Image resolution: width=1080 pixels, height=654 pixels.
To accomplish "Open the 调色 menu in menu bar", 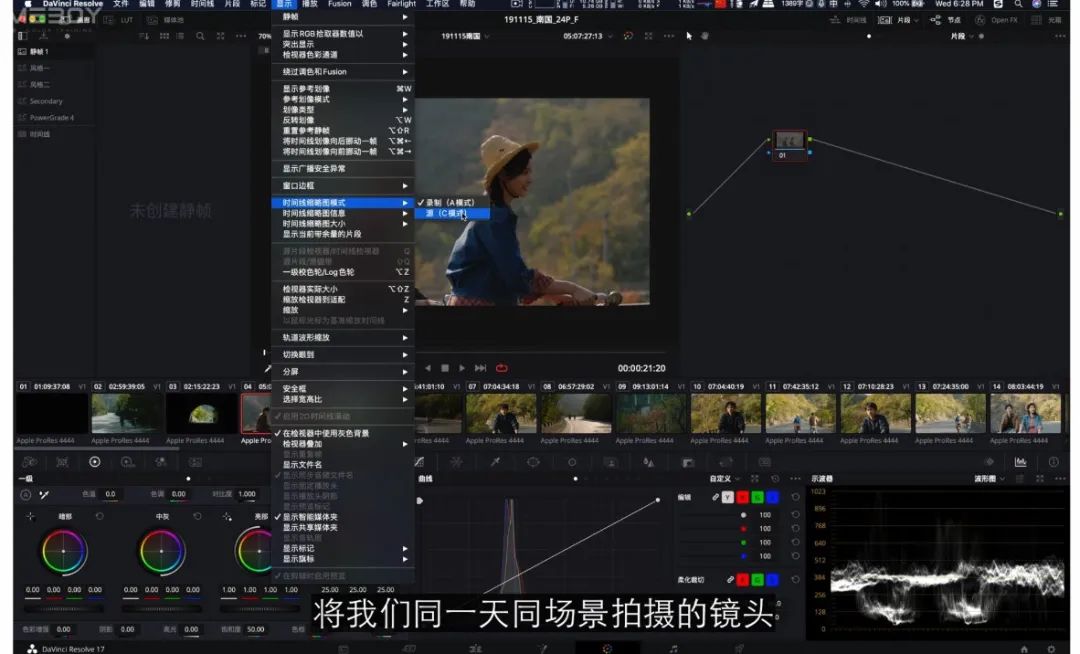I will (369, 4).
